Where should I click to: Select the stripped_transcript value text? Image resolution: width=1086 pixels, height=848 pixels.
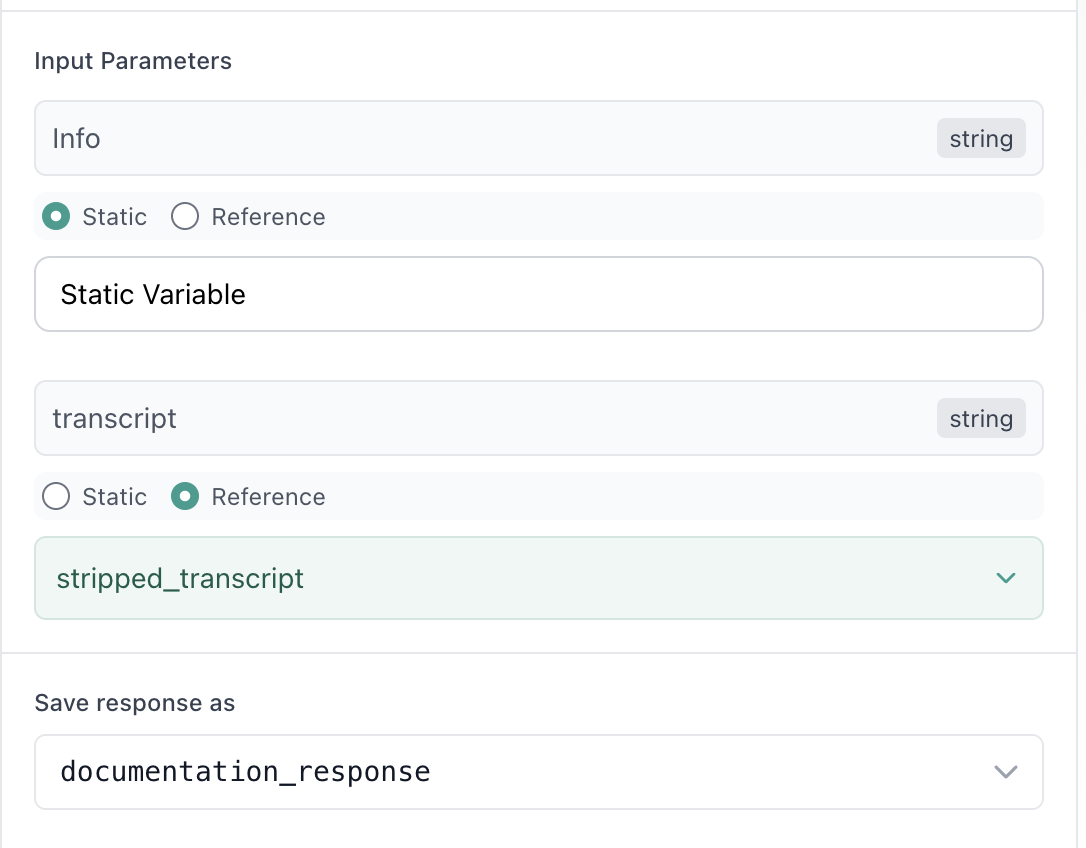click(x=180, y=578)
